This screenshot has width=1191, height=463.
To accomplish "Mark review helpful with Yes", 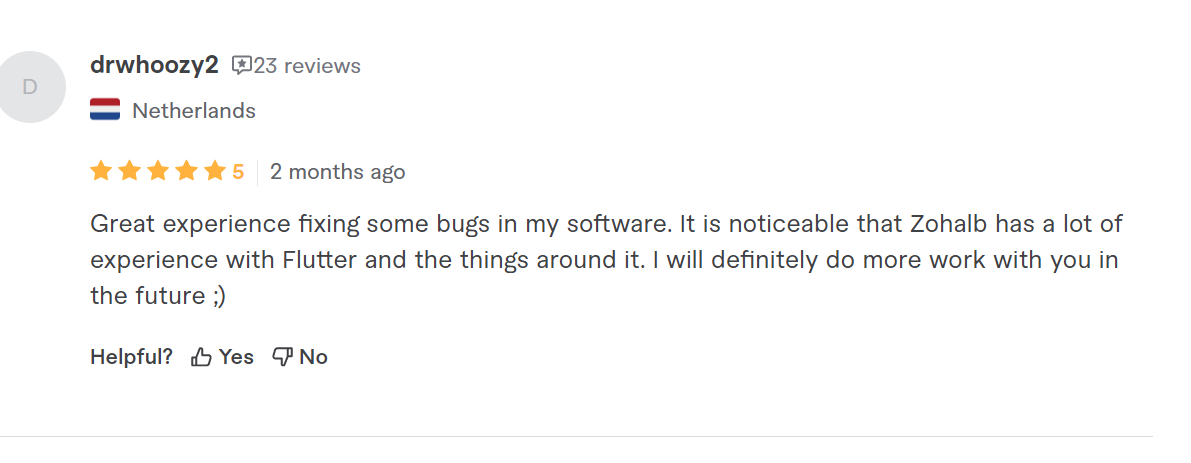I will coord(236,357).
